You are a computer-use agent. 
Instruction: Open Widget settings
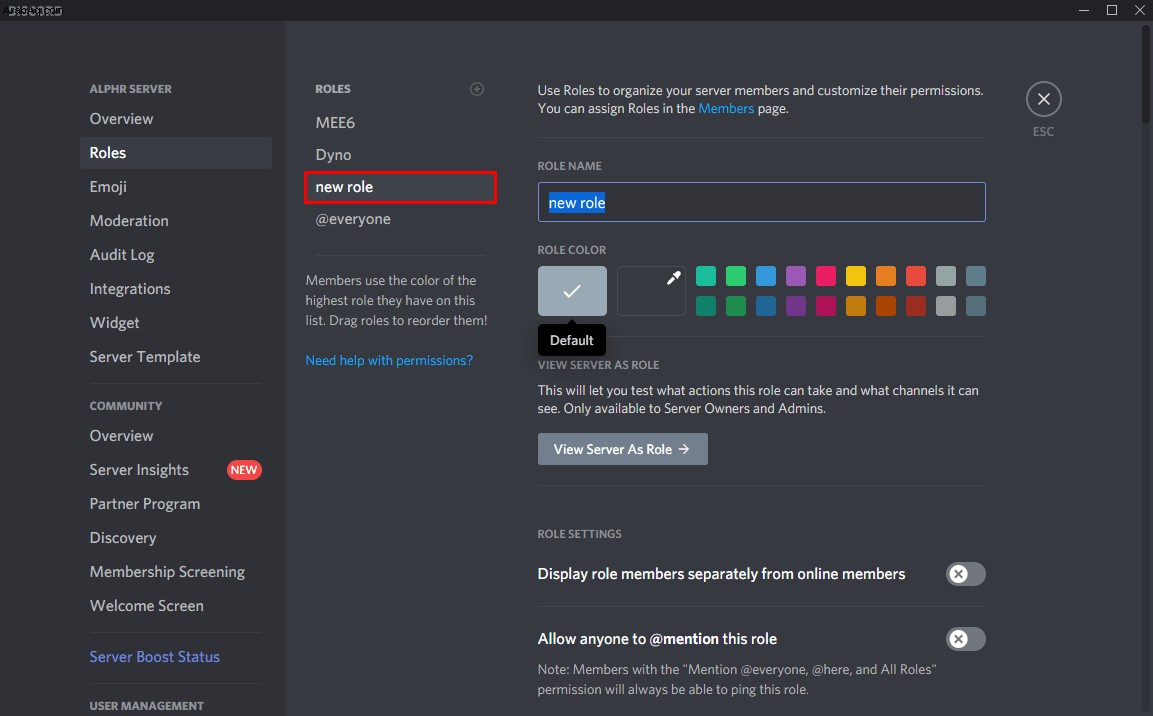click(x=176, y=323)
